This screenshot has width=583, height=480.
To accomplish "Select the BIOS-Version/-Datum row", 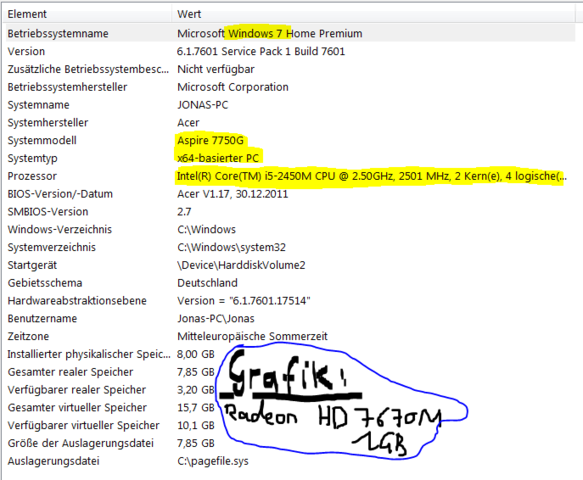I will click(x=290, y=194).
